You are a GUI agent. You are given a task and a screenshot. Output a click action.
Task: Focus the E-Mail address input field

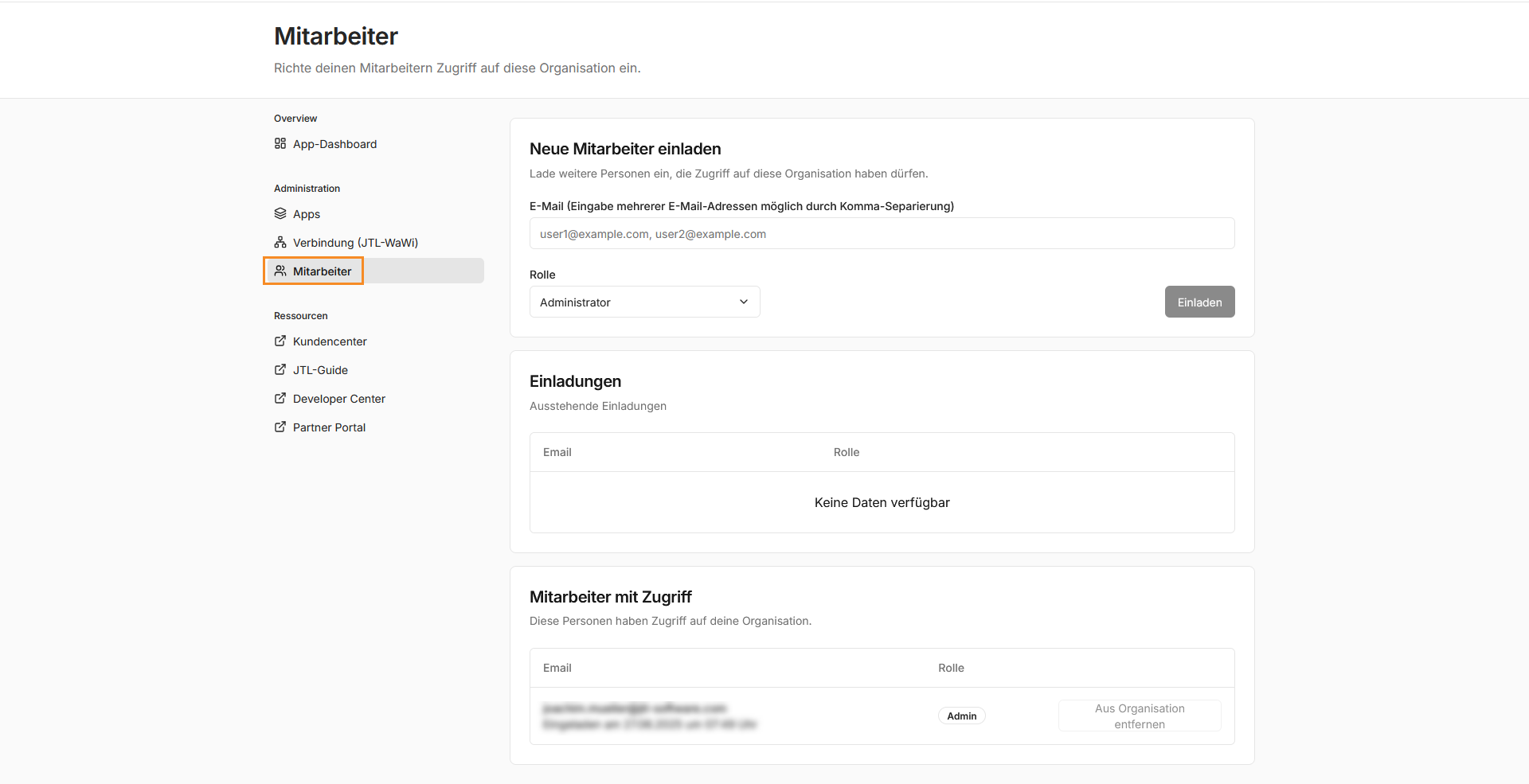(x=882, y=234)
